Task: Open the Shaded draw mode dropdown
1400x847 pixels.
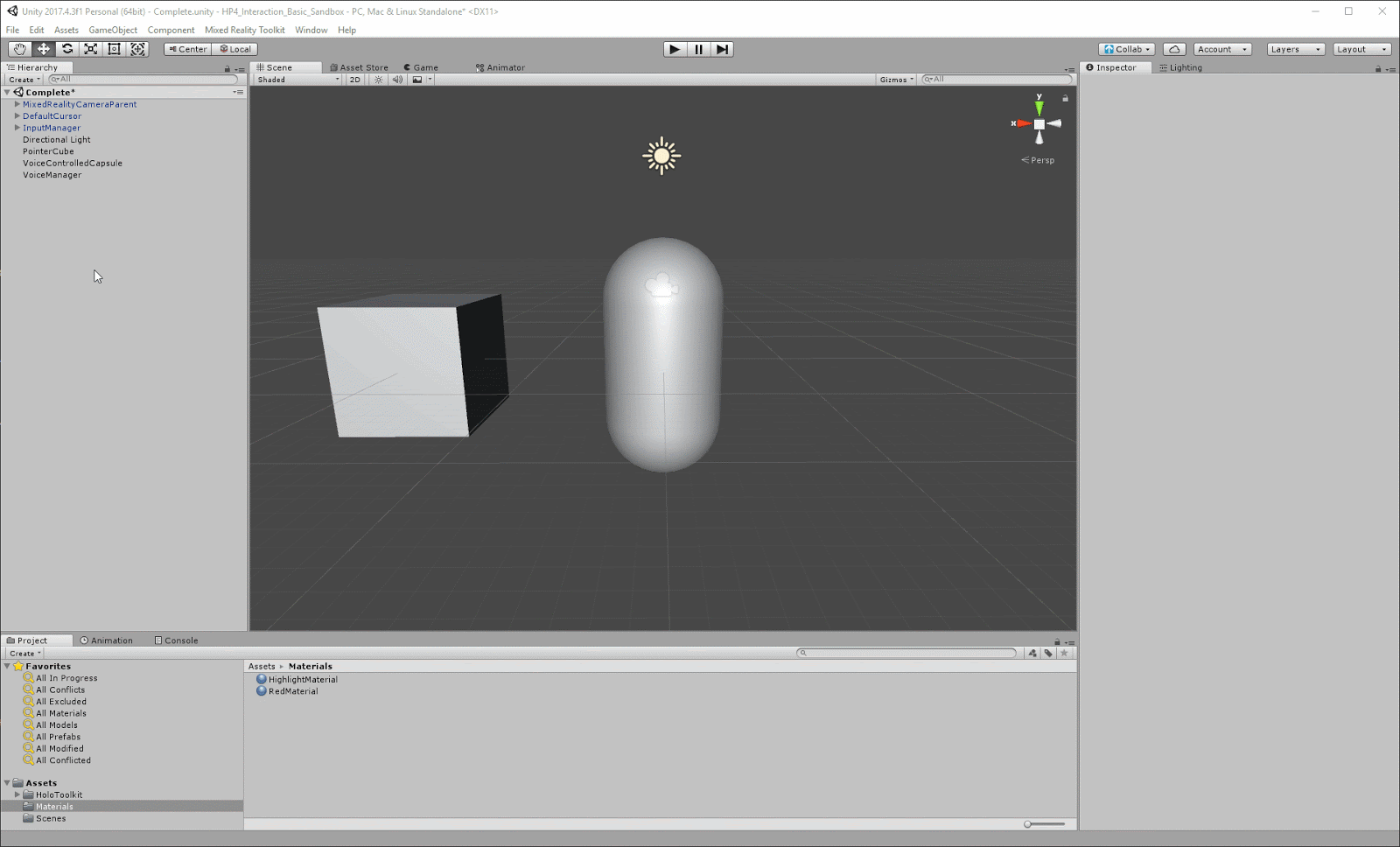Action: point(297,80)
